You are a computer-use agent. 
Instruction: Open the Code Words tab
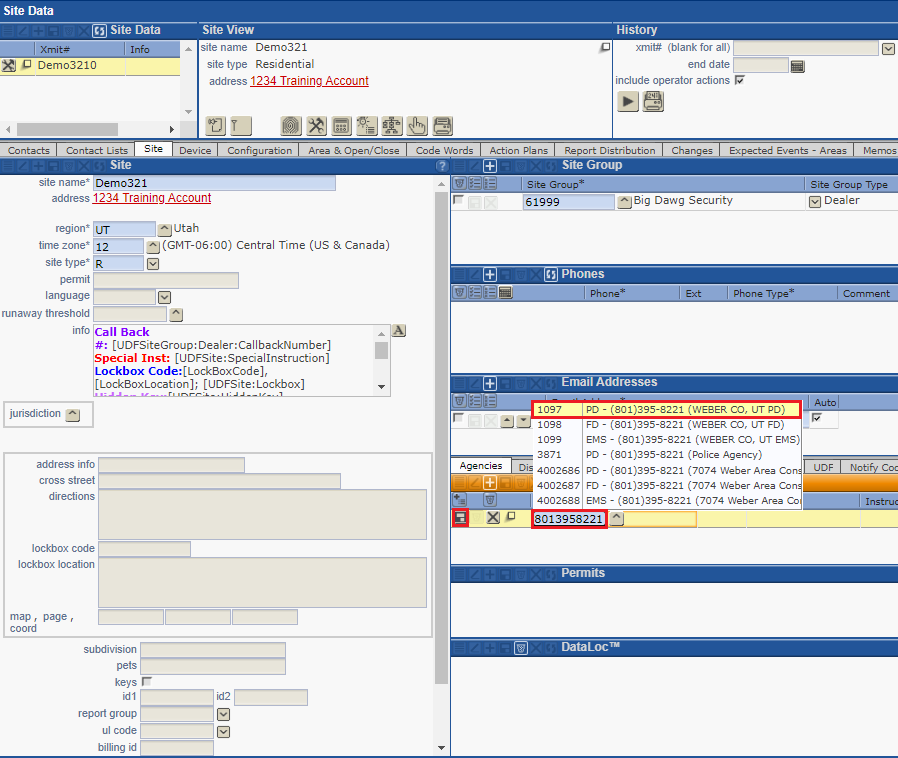444,150
